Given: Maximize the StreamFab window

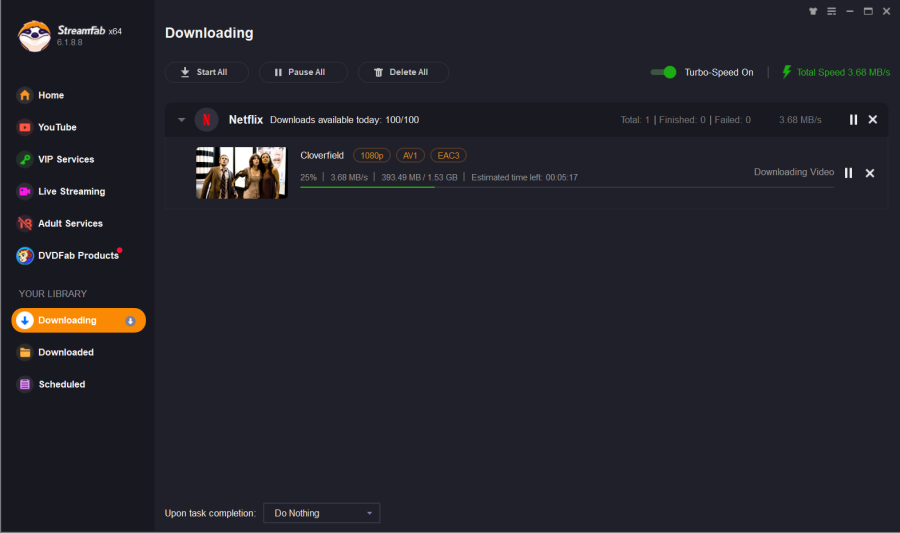Looking at the screenshot, I should (868, 11).
